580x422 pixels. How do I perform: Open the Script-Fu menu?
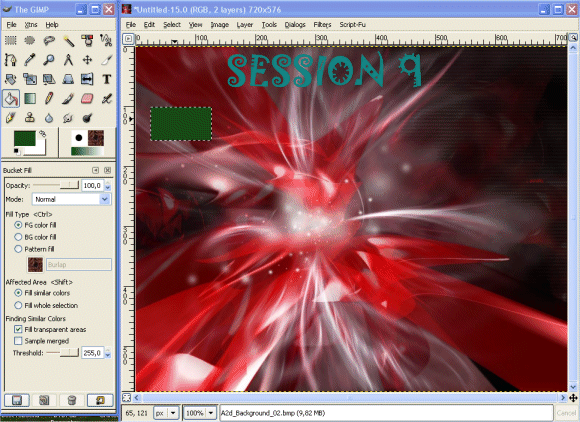[353, 25]
